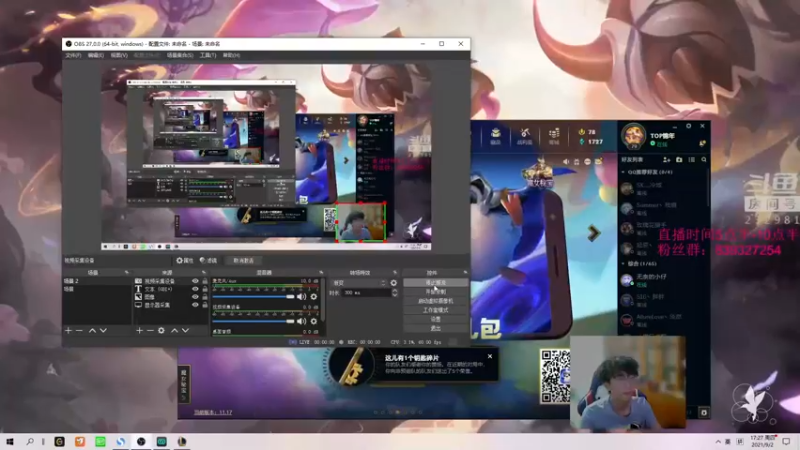Click the 工作室模式 studio mode button
800x450 pixels.
[435, 310]
